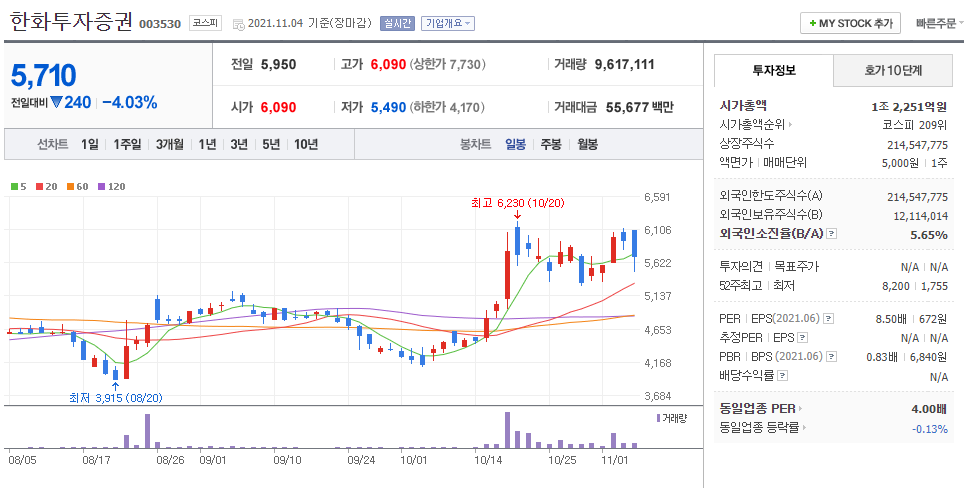The width and height of the screenshot is (971, 488).
Task: Open the 기업개요 dropdown
Action: click(448, 24)
